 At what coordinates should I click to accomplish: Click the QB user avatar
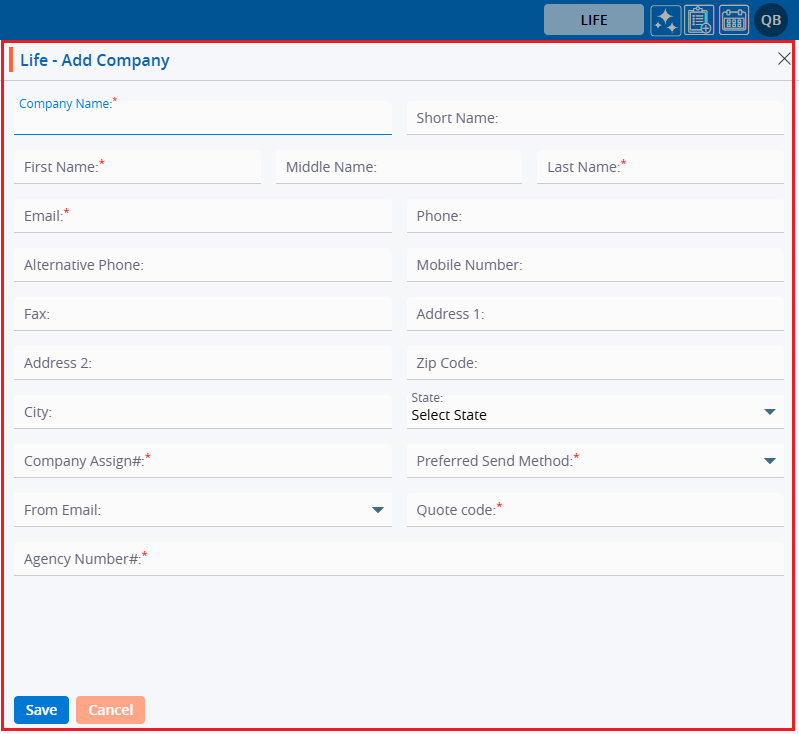point(771,20)
